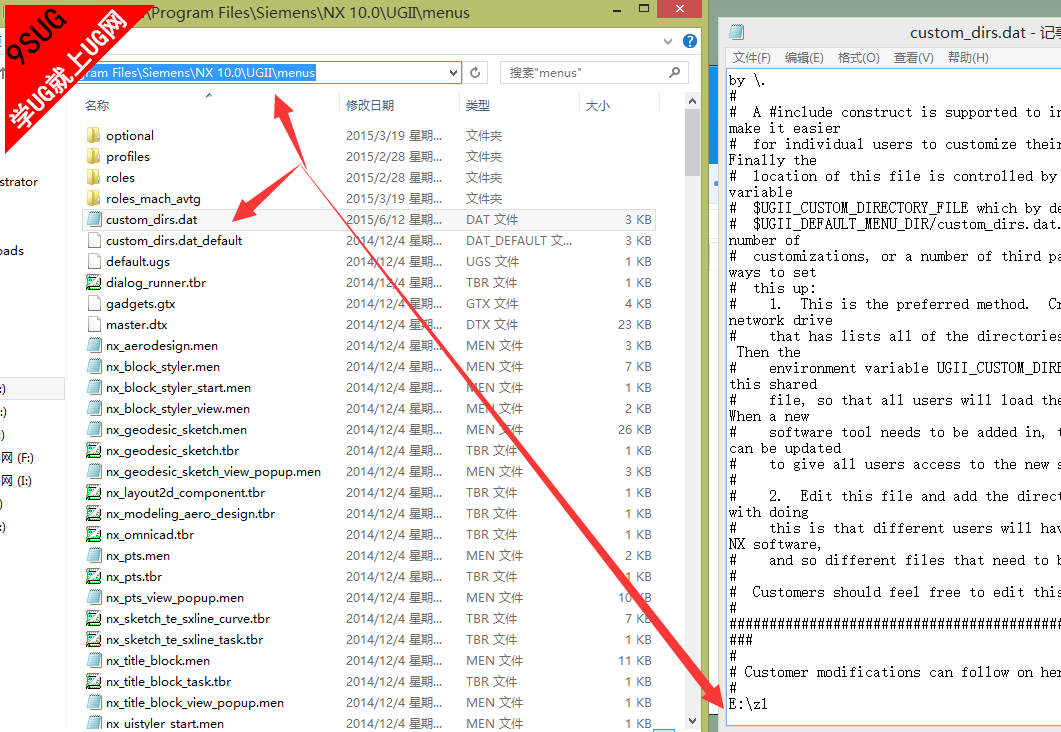Click the search "menus" box
This screenshot has width=1061, height=732.
coord(594,72)
